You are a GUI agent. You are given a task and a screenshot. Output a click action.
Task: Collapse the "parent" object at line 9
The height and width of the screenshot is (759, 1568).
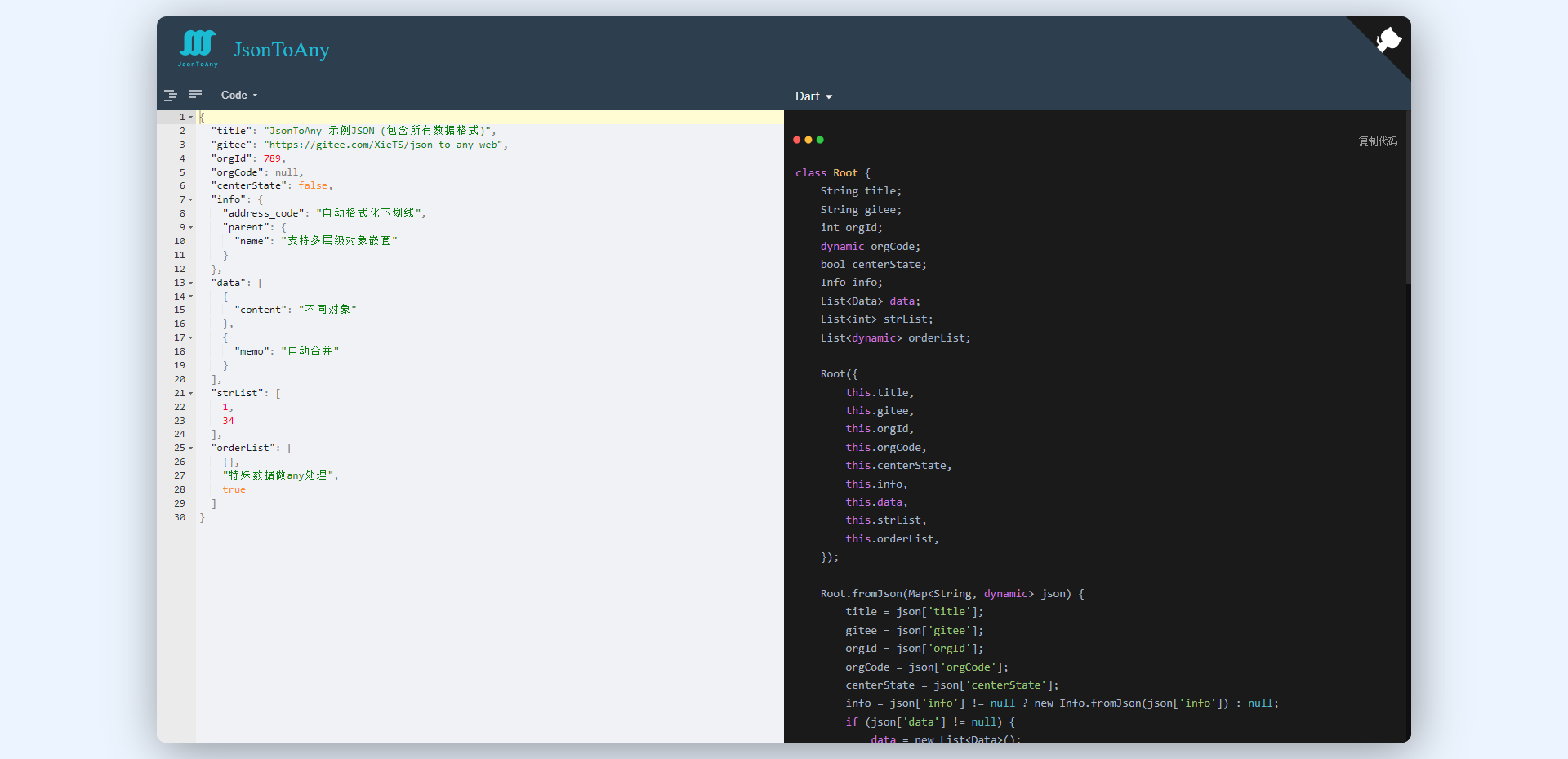click(191, 228)
